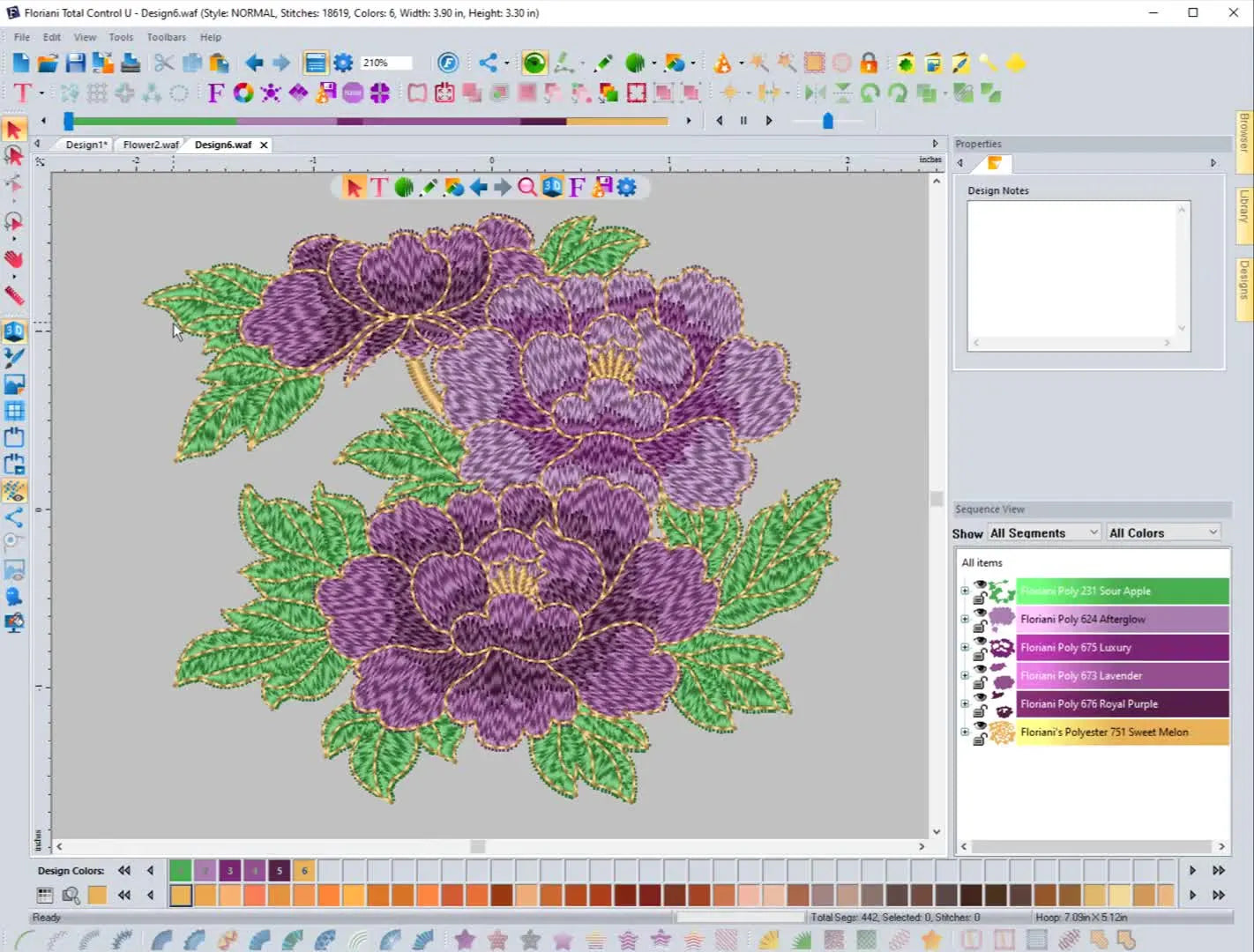Open the All Segments dropdown
This screenshot has height=952, width=1254.
[1044, 532]
